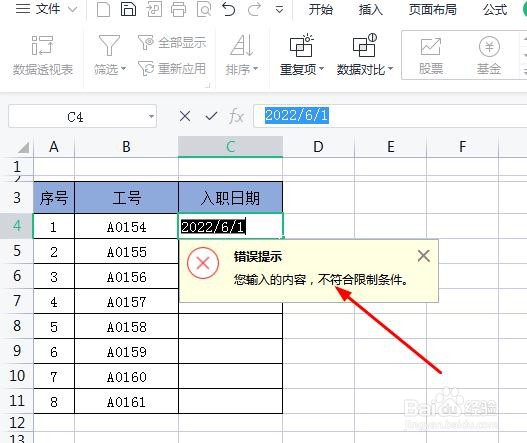Click cell containing A0155
Screen dimensions: 527x443
click(x=126, y=251)
